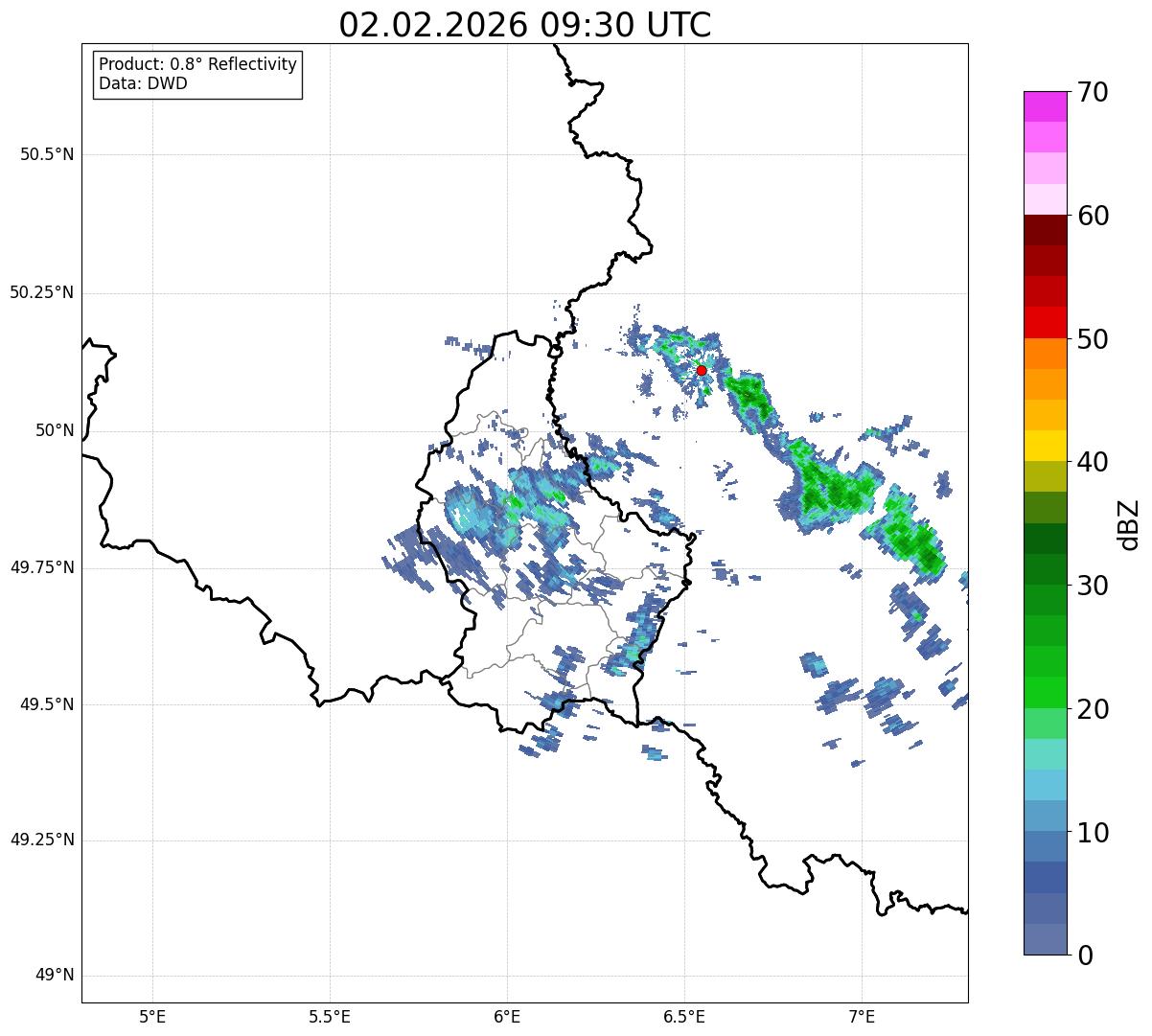This screenshot has width=1152, height=1036.
Task: Click the colorbar tick label 50
Action: 1093,339
